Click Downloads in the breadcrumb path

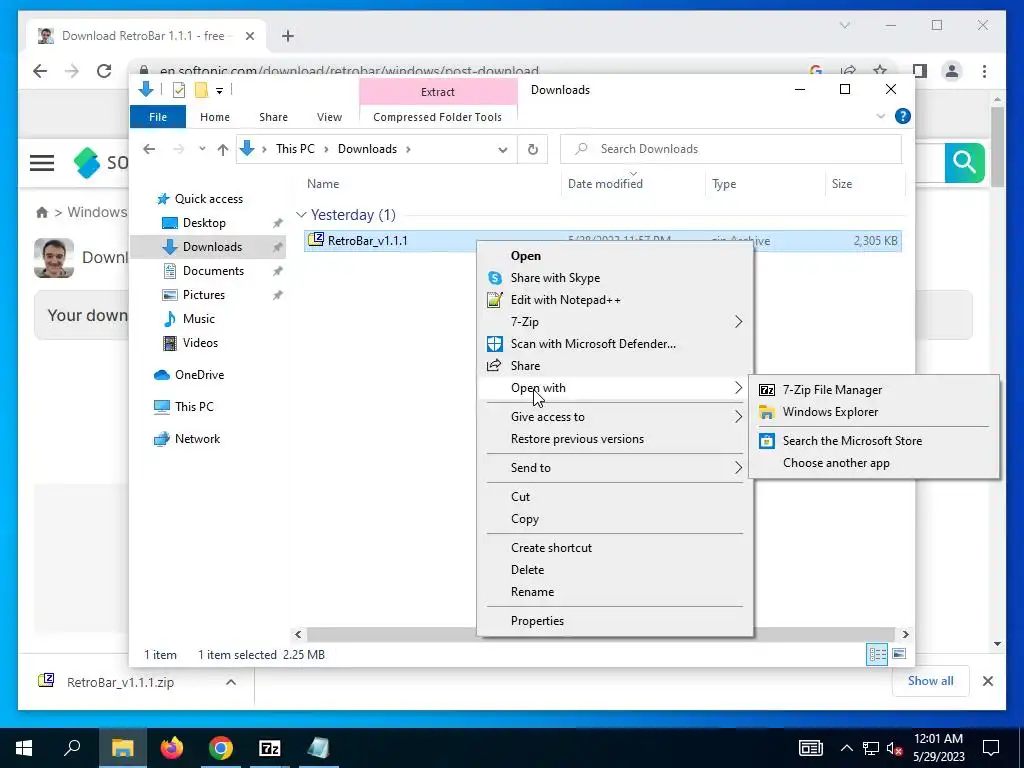click(367, 149)
